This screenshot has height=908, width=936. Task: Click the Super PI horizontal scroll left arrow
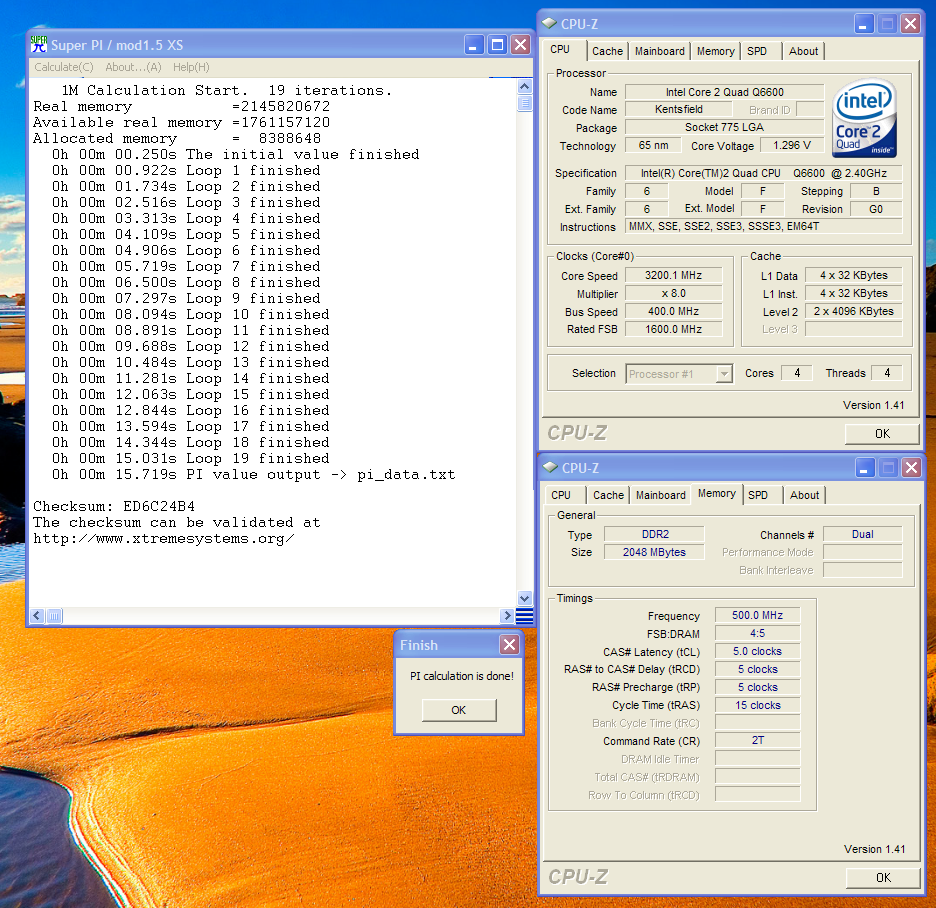tap(37, 615)
